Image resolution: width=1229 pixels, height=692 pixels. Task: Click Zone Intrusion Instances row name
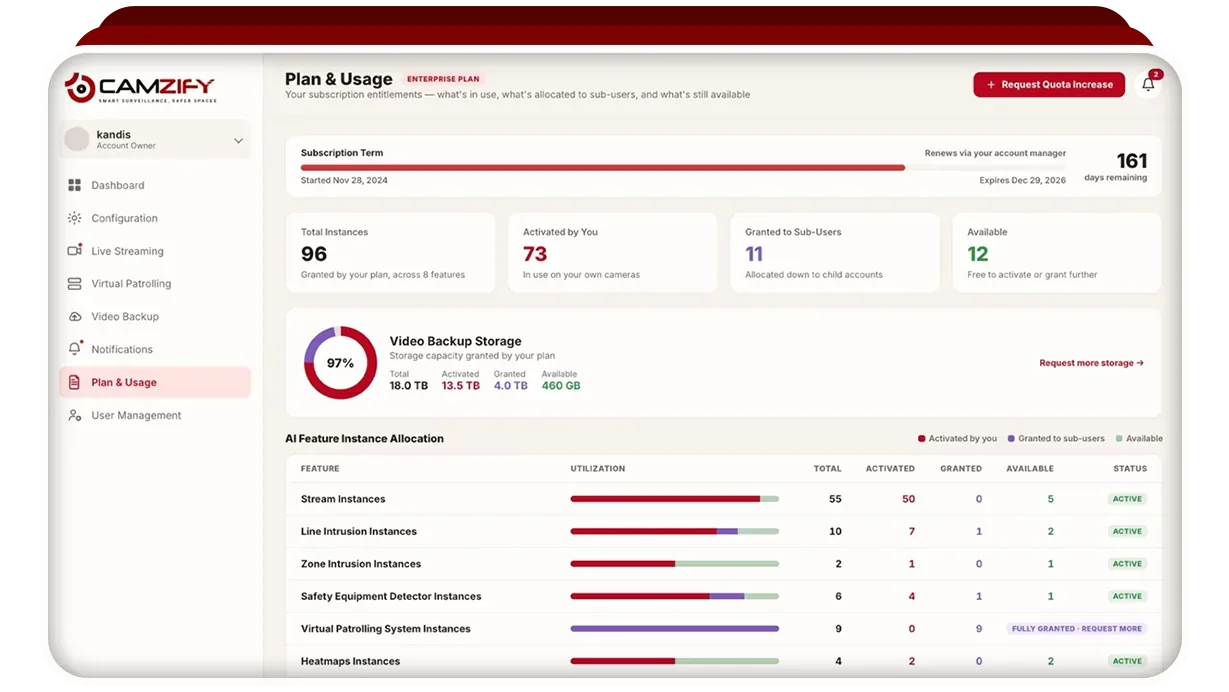(361, 564)
